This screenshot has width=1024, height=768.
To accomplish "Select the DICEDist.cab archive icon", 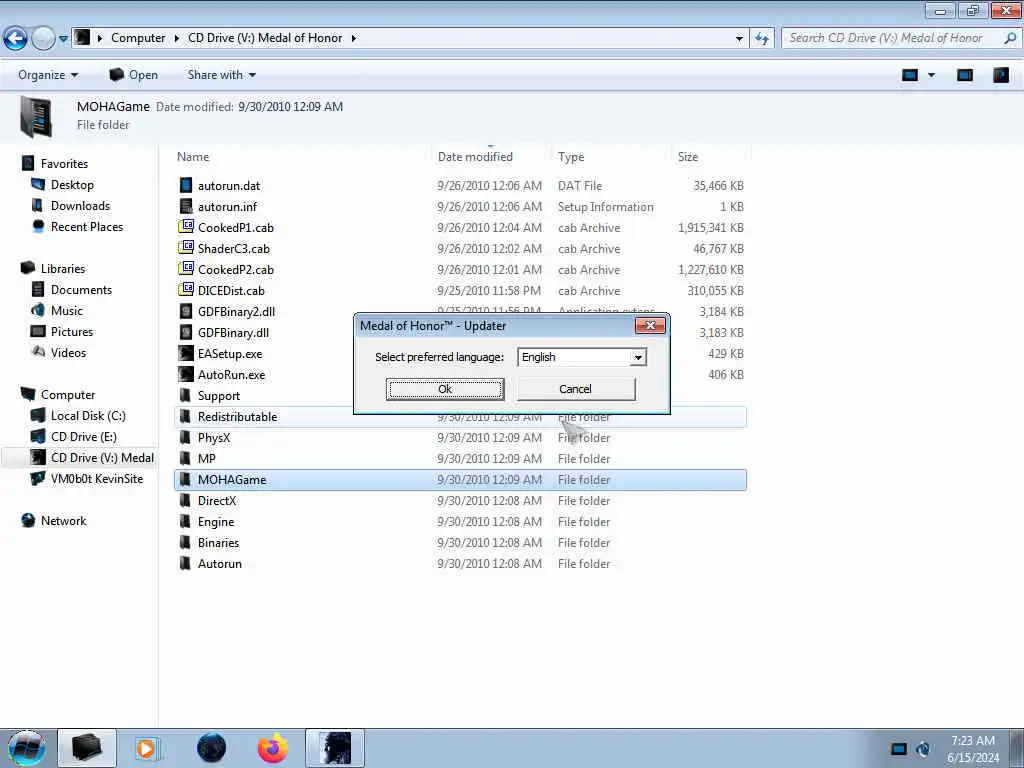I will [186, 290].
